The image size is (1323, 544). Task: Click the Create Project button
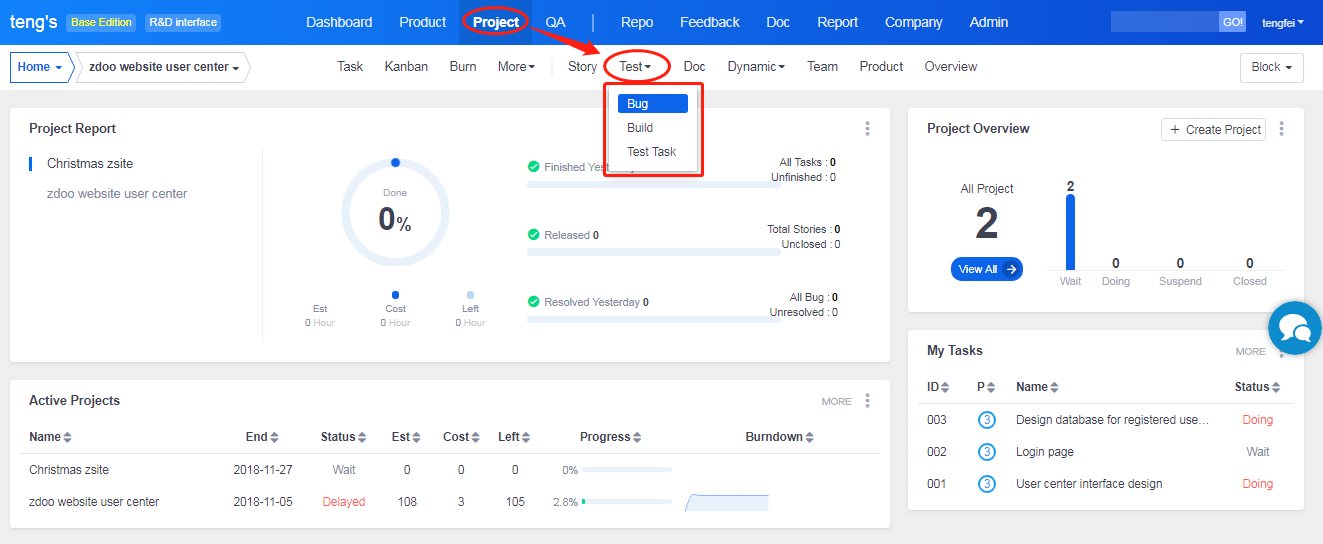(x=1213, y=130)
